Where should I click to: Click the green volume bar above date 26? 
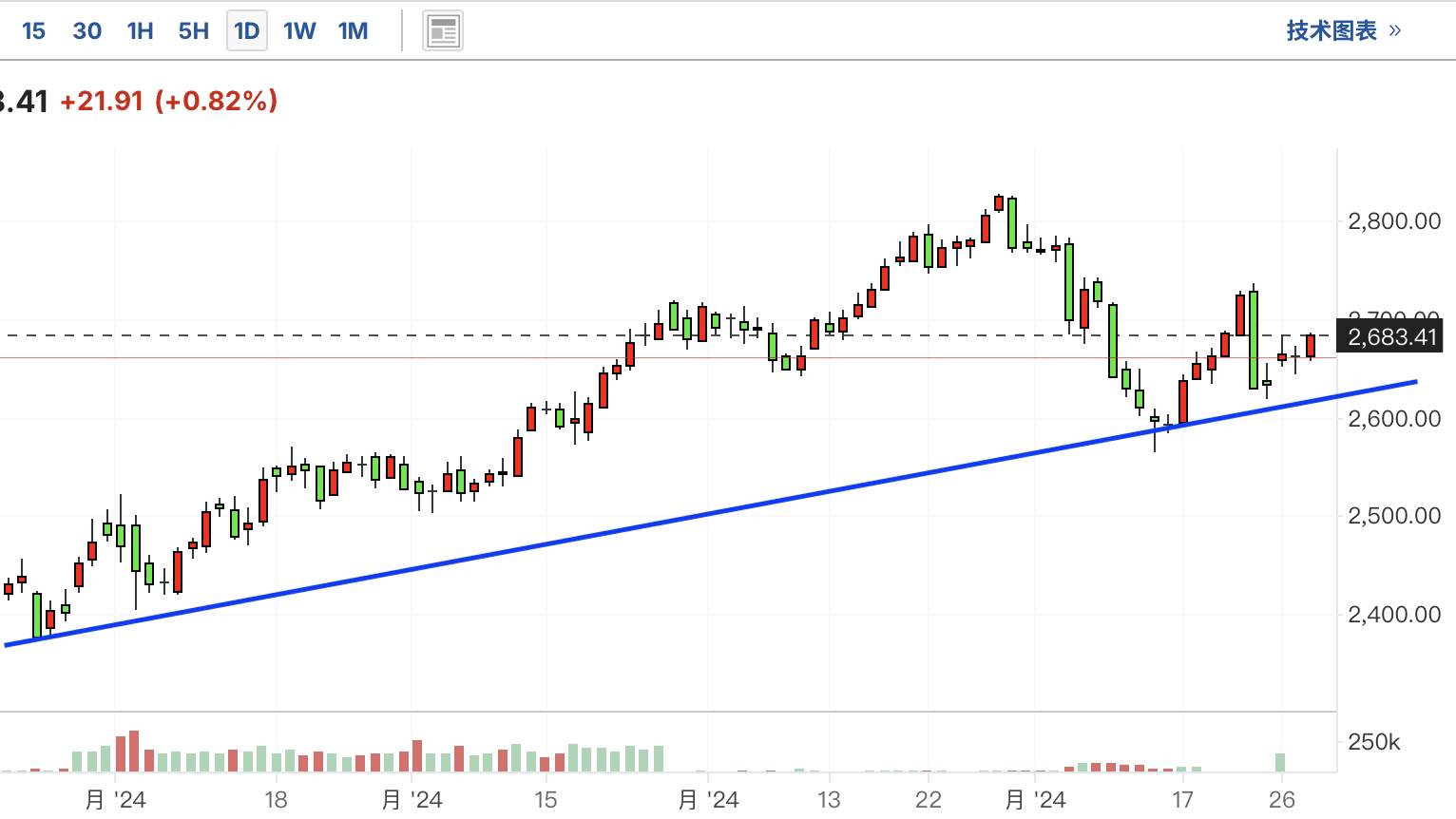1280,762
